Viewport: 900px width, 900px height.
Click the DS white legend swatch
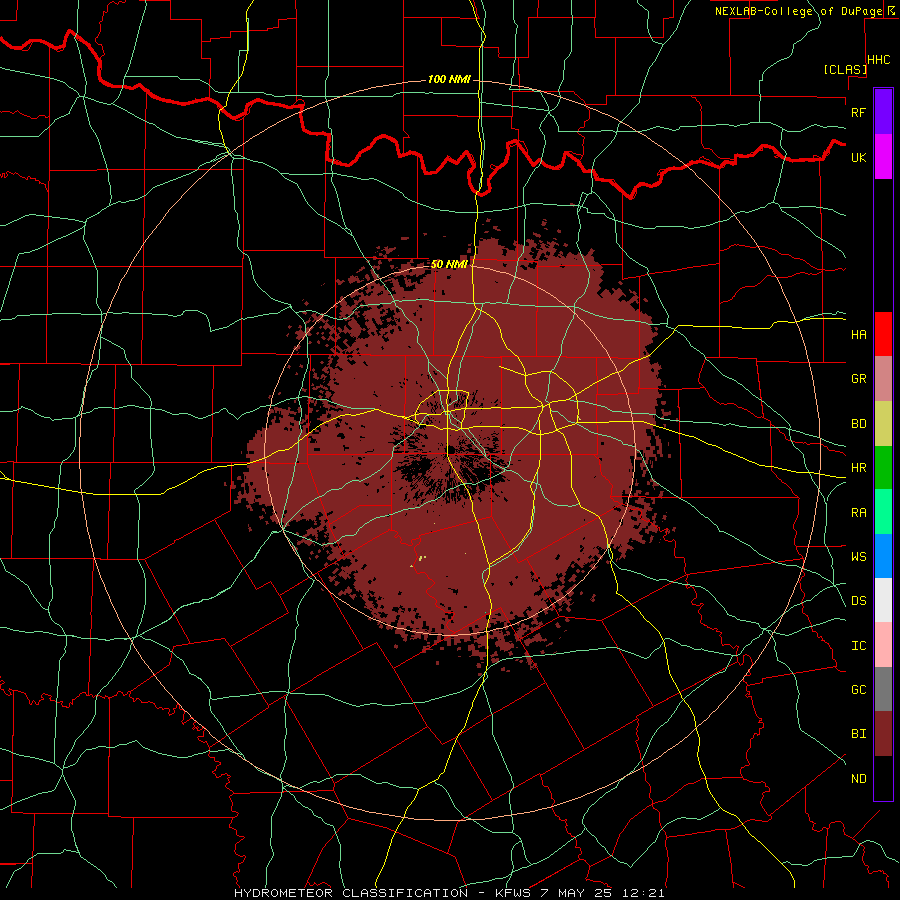883,600
